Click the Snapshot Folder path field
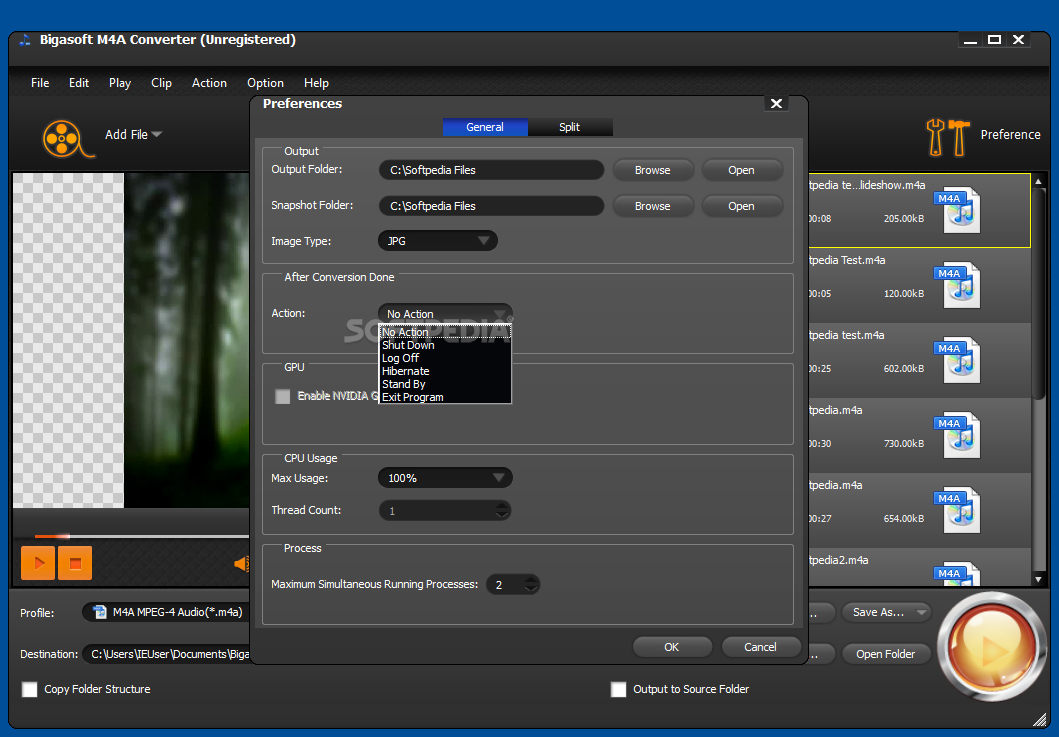The image size is (1059, 737). click(491, 206)
